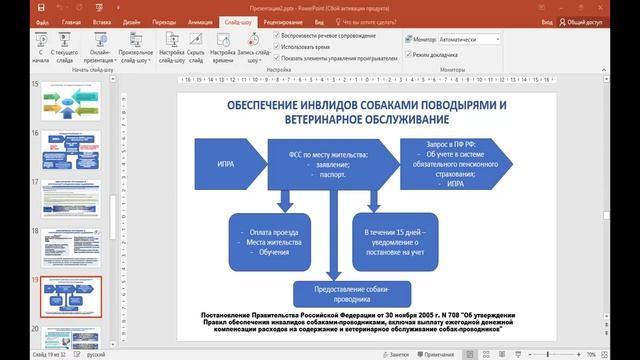Select slide 16 thumbnail
Viewport: 640px width, 360px height.
[71, 150]
